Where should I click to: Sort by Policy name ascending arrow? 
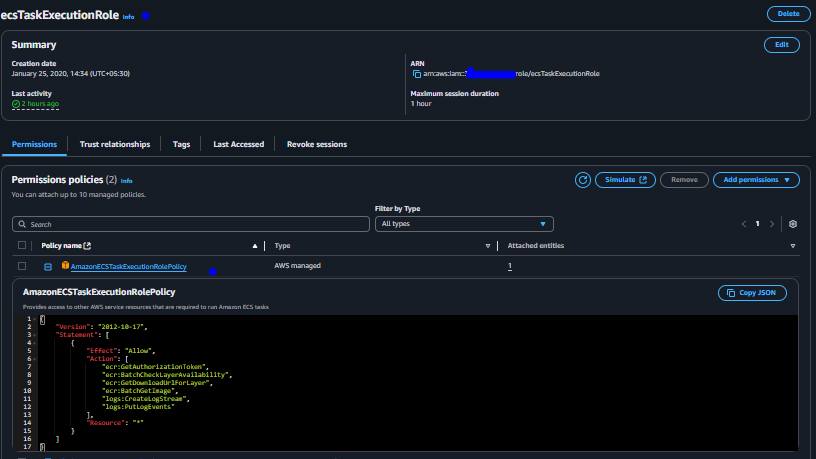pyautogui.click(x=254, y=246)
